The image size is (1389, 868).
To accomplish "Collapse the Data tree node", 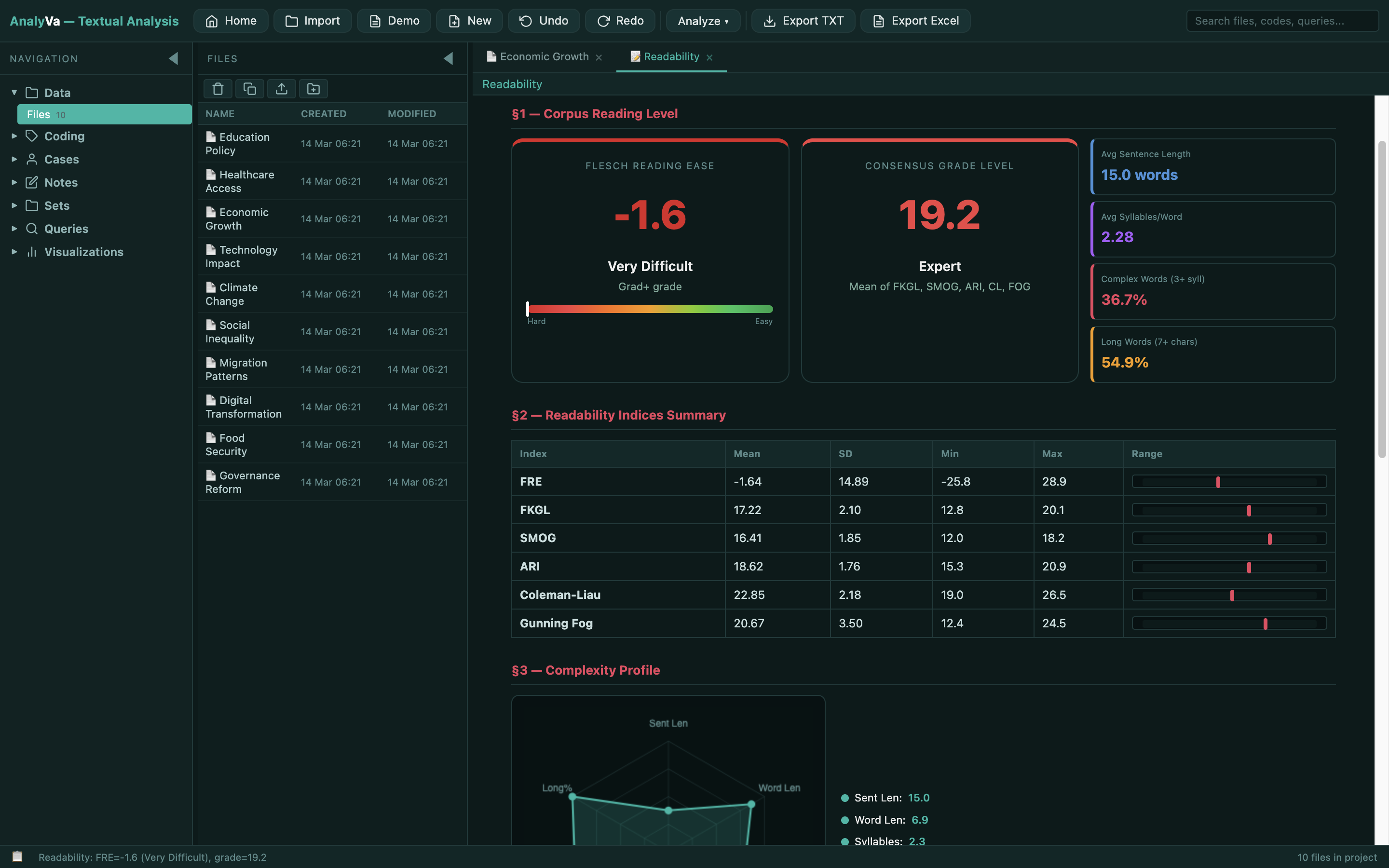I will click(14, 93).
